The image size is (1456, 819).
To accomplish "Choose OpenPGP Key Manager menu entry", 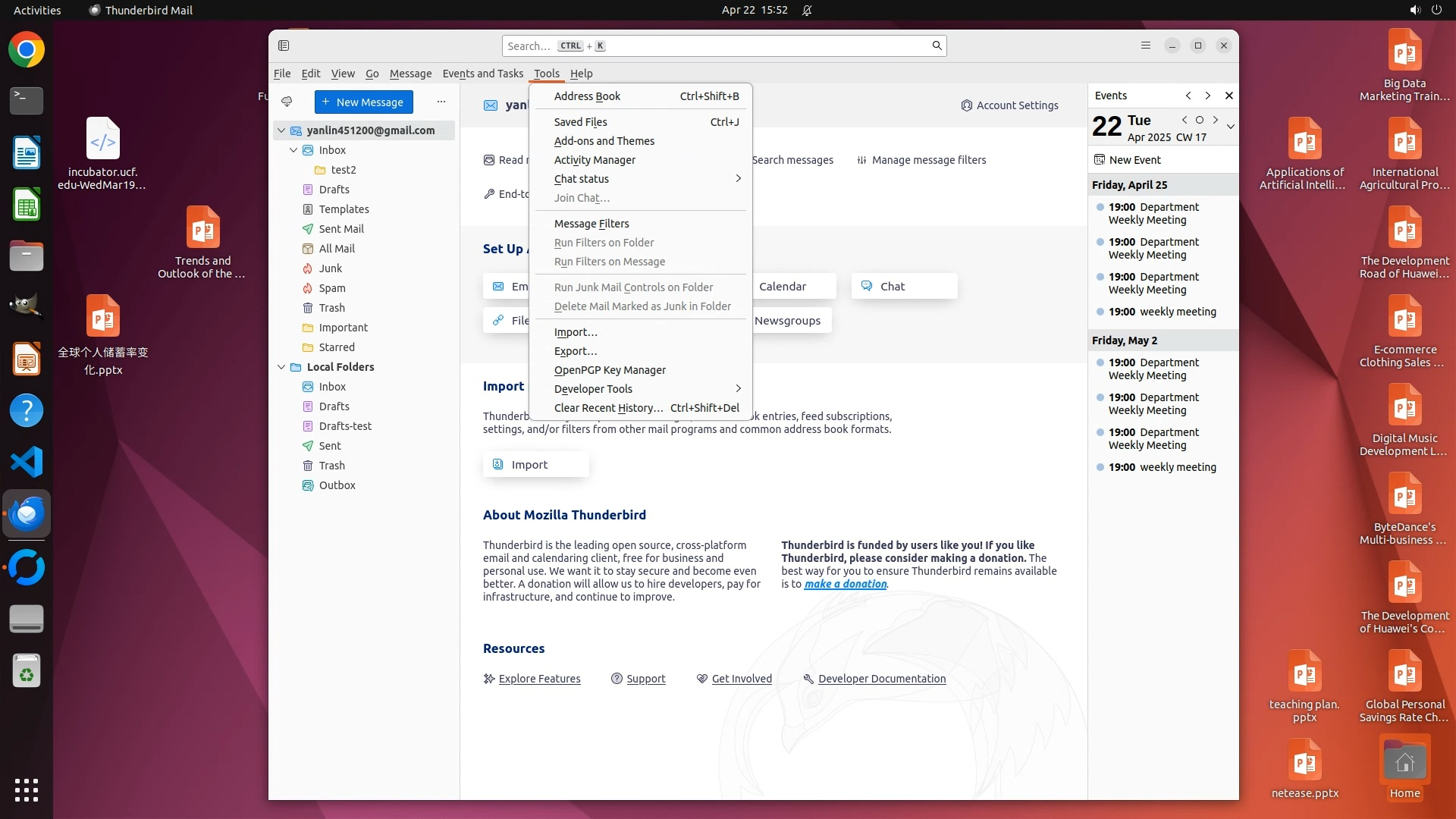I will pos(610,370).
